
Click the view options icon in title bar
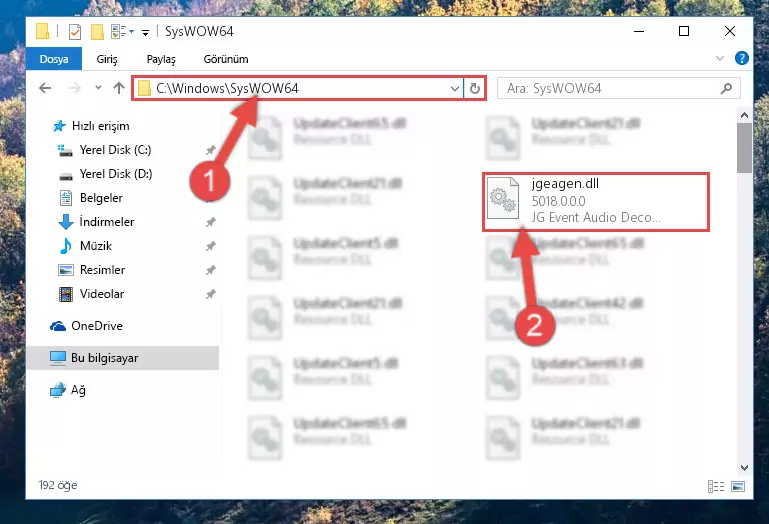122,32
